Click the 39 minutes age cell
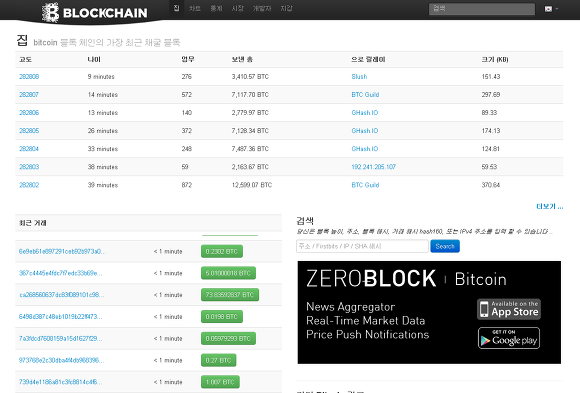The image size is (580, 393). tap(103, 185)
